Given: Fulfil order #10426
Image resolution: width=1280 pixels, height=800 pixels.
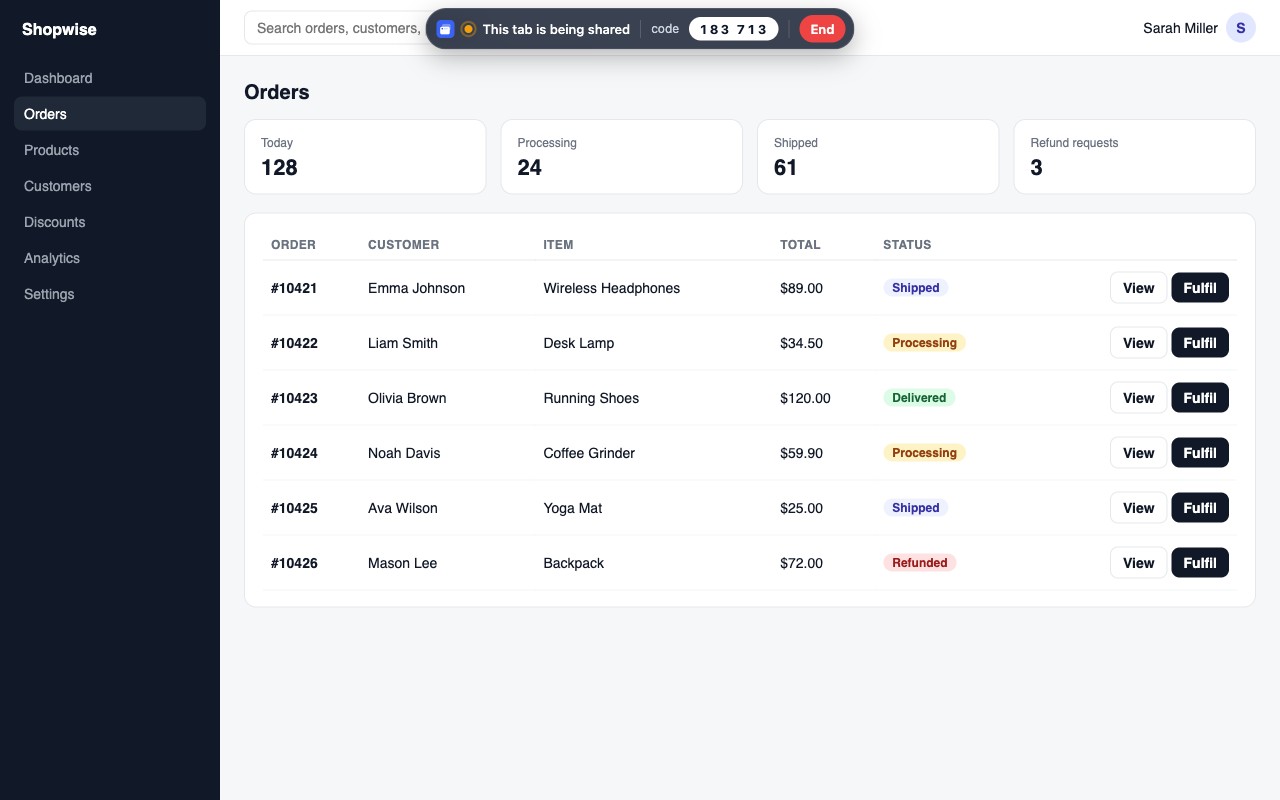Looking at the screenshot, I should click(1200, 563).
